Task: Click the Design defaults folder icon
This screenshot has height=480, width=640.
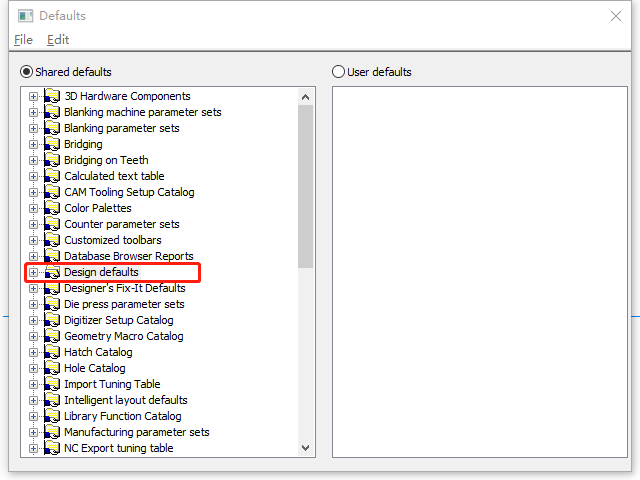Action: (x=52, y=272)
